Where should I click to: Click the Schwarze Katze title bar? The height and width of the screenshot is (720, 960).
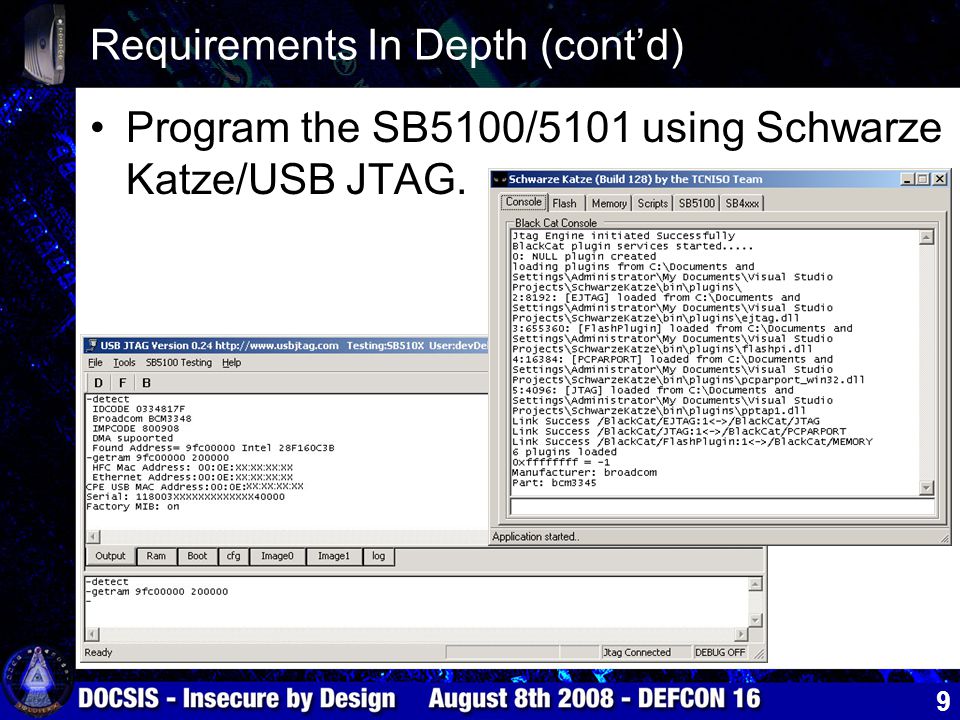pyautogui.click(x=720, y=179)
